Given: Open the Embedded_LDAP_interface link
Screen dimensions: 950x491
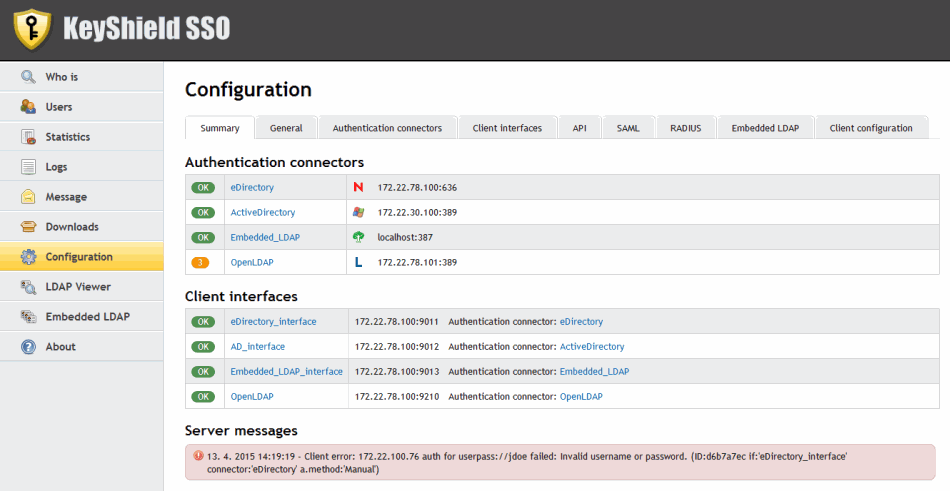Looking at the screenshot, I should (x=287, y=372).
